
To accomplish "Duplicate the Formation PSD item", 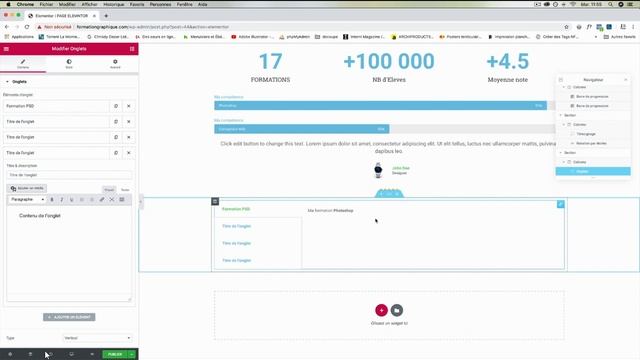I will (116, 106).
